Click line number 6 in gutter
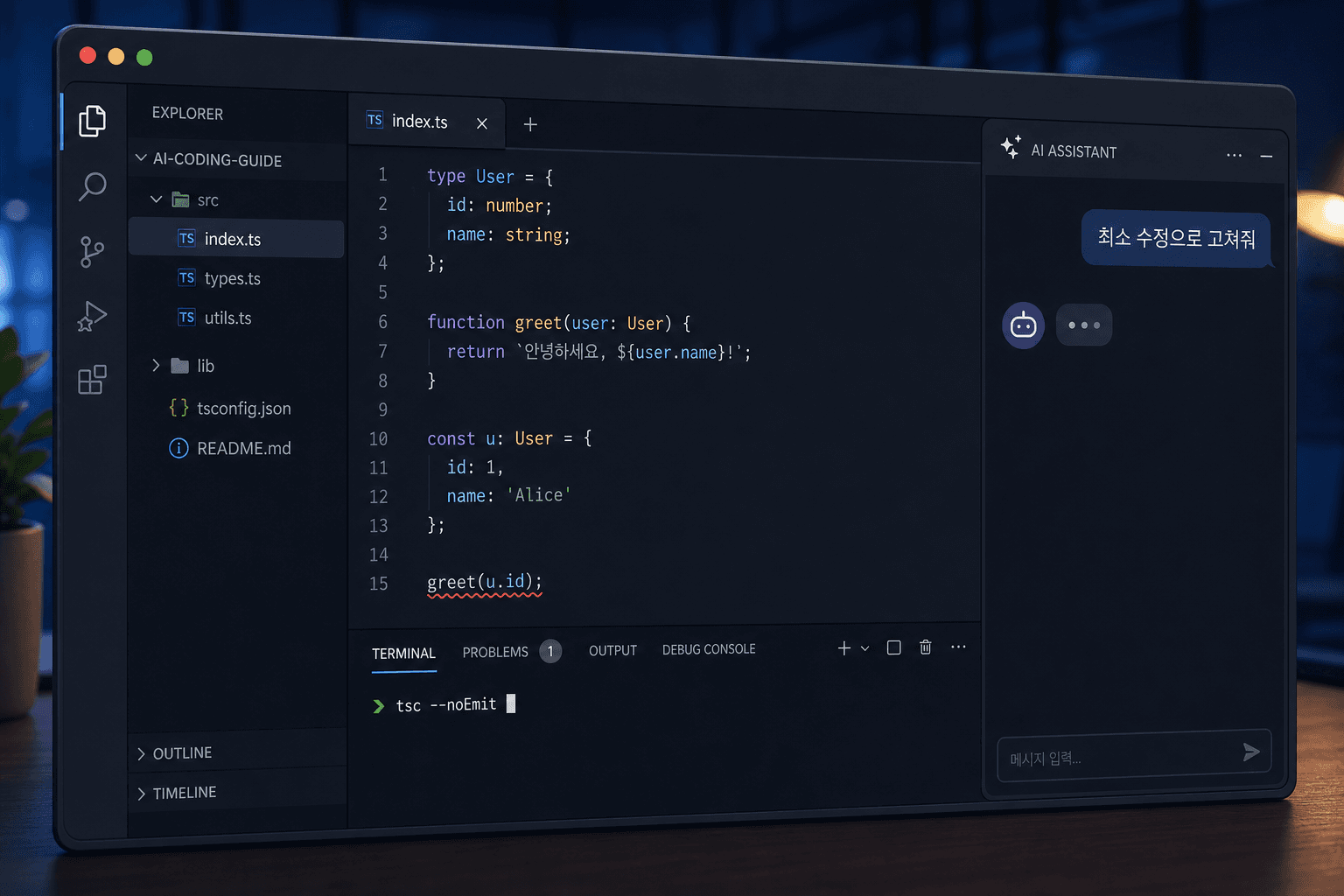 [x=382, y=322]
